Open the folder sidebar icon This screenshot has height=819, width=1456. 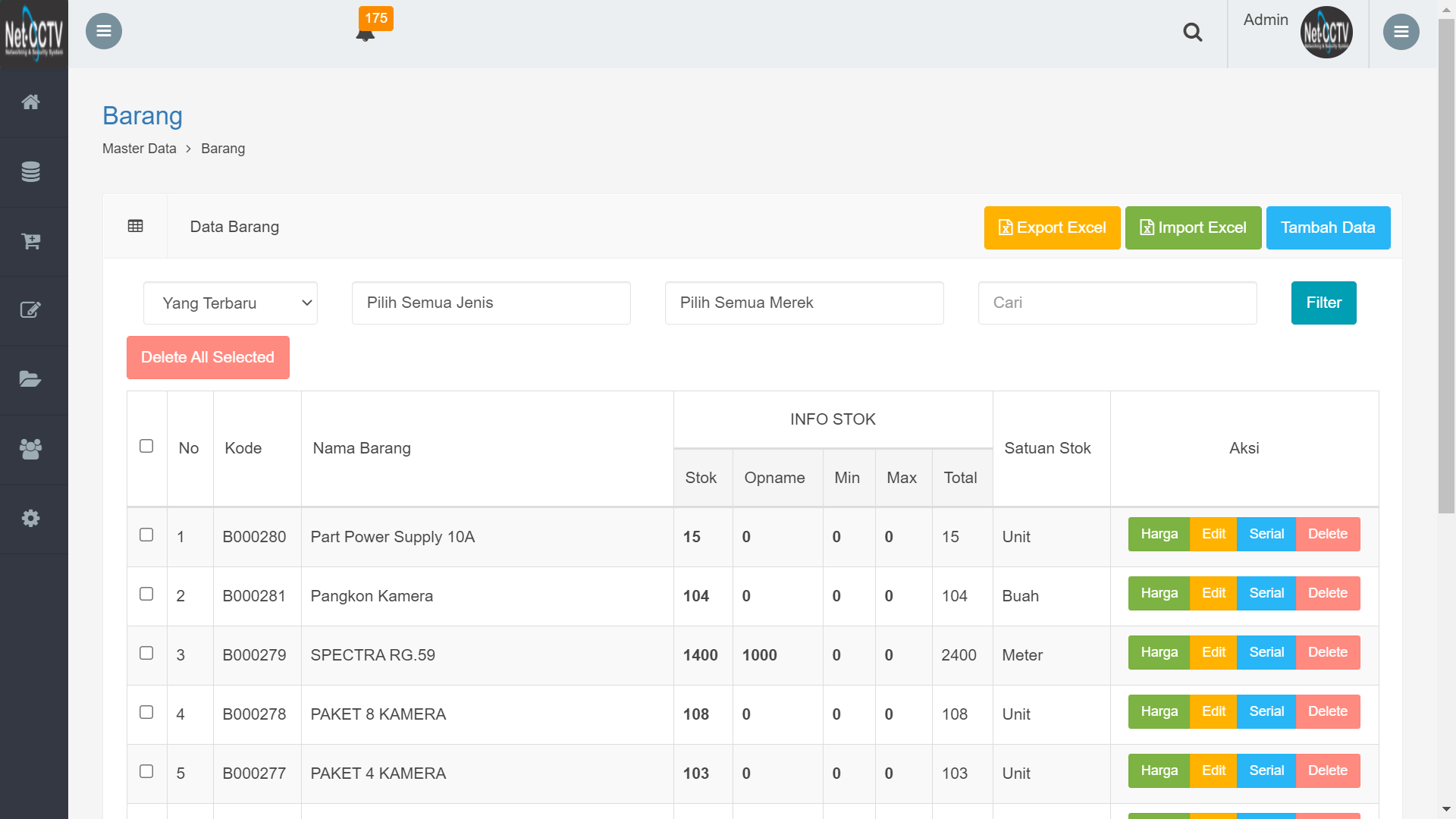(31, 379)
